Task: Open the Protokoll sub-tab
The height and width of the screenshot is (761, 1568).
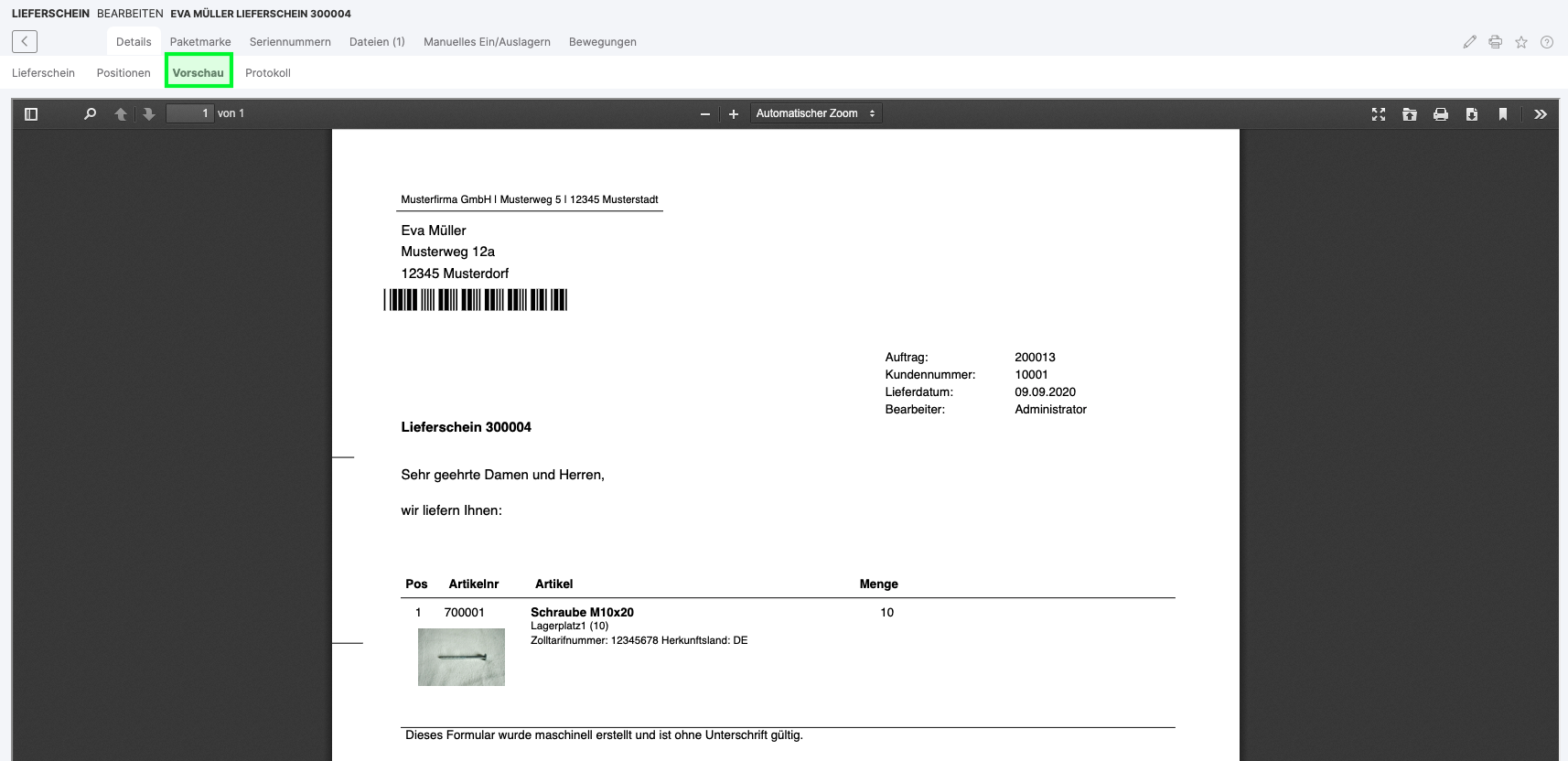Action: click(268, 73)
